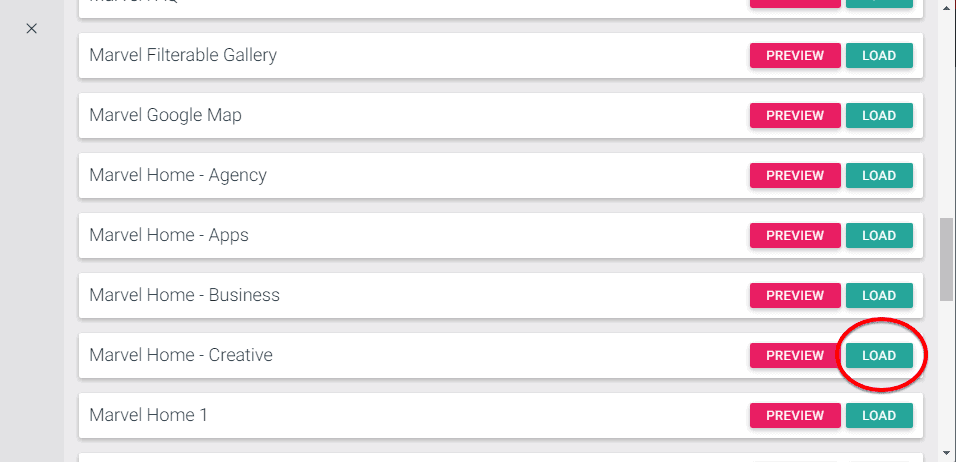The image size is (956, 462).
Task: Click the scrollbar down arrow
Action: tap(947, 453)
